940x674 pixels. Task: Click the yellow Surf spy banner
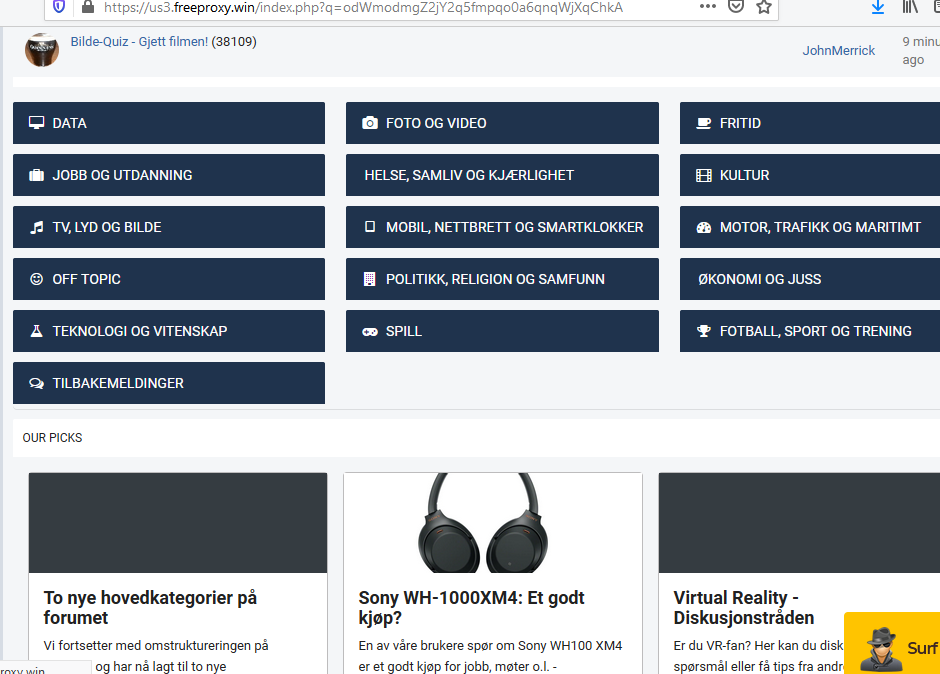click(x=892, y=643)
